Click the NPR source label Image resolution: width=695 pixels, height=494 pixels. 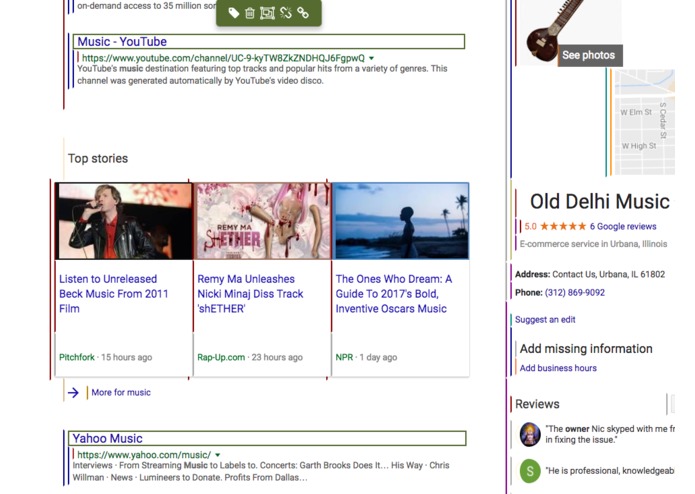(344, 357)
